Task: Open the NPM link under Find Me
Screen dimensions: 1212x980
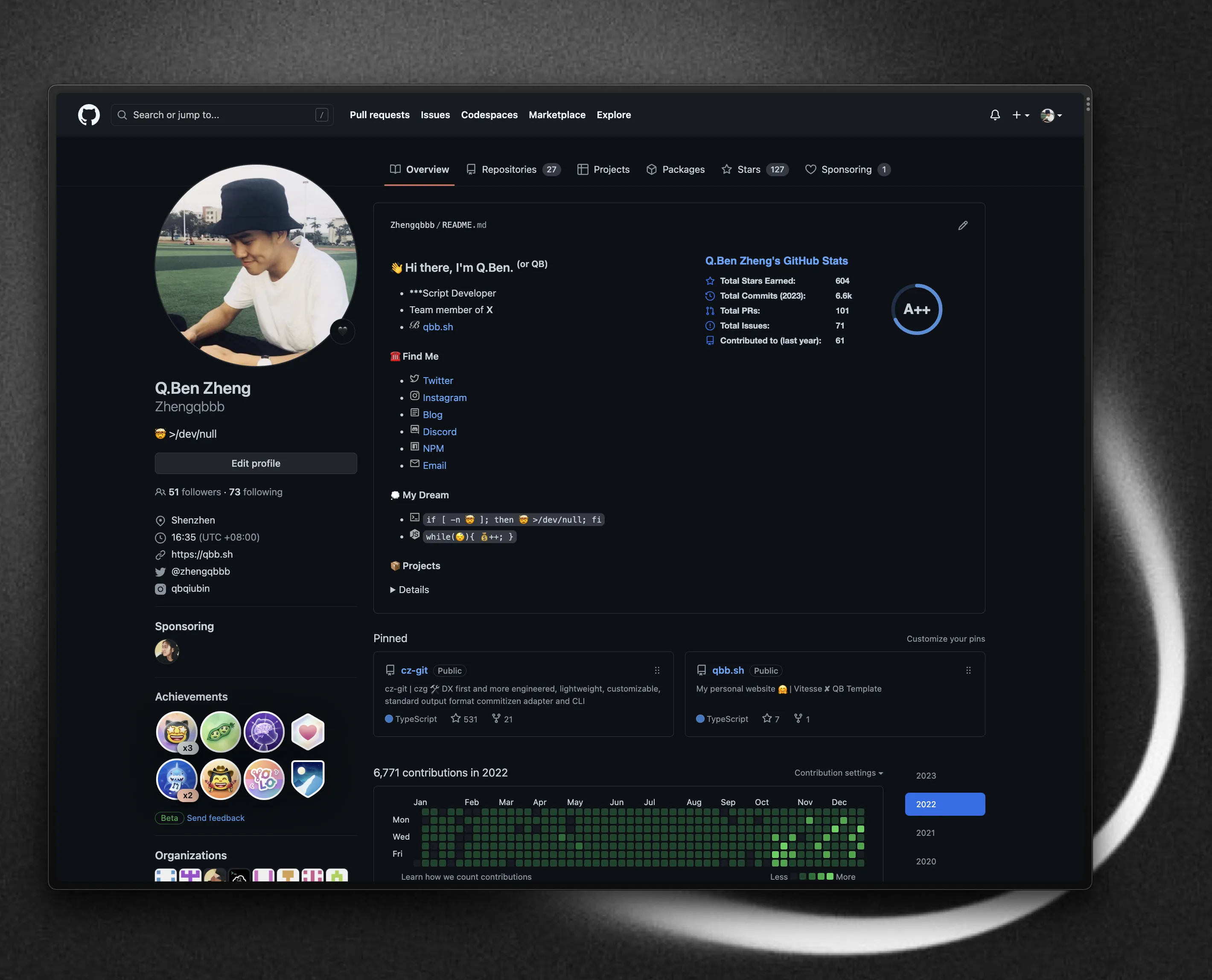Action: coord(433,448)
